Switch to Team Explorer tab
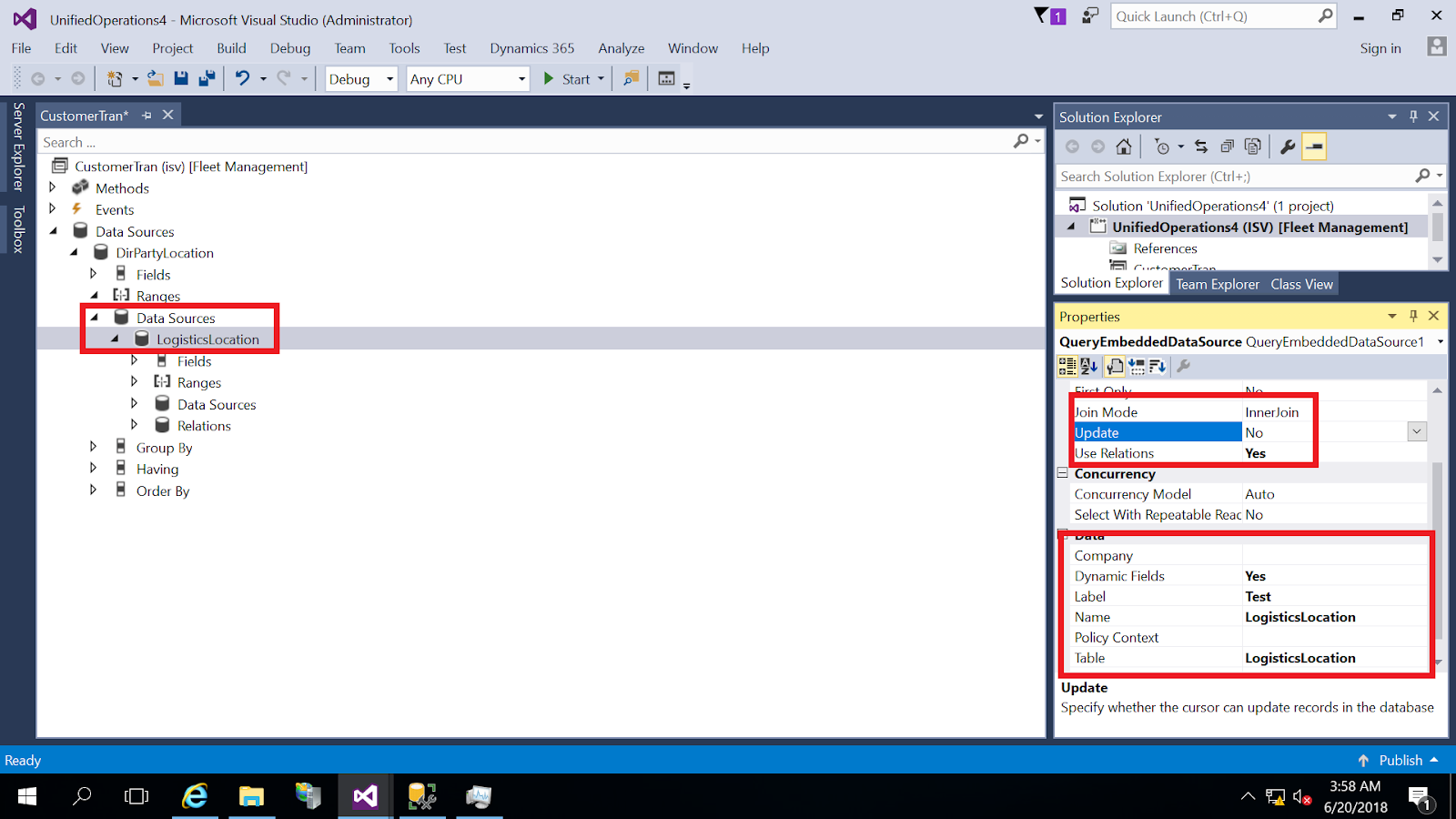Screen dimensions: 1456x819 [x=1218, y=284]
